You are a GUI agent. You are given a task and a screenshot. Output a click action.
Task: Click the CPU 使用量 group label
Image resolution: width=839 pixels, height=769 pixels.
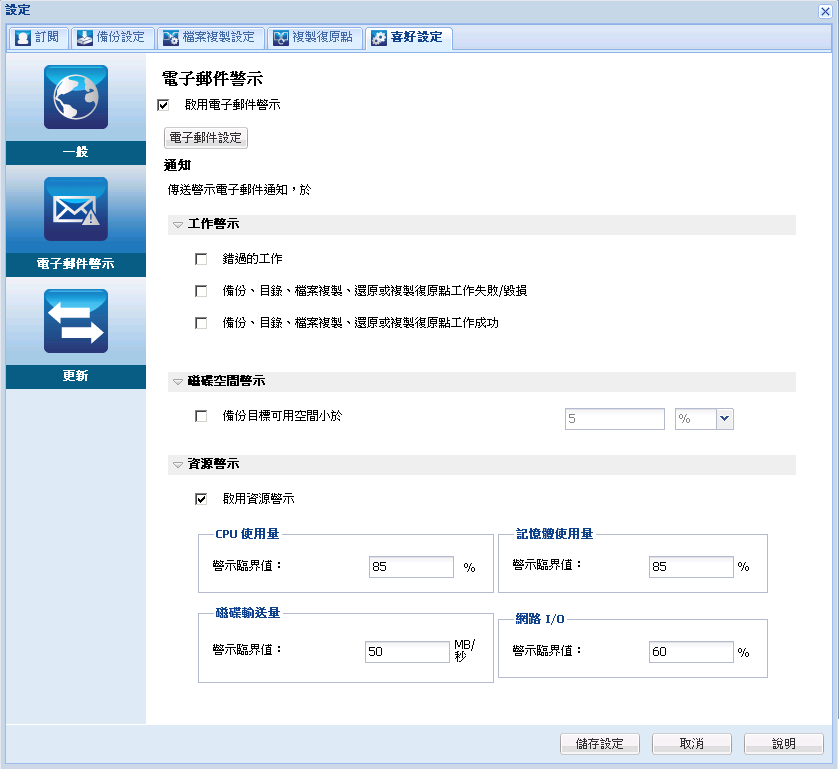coord(247,534)
